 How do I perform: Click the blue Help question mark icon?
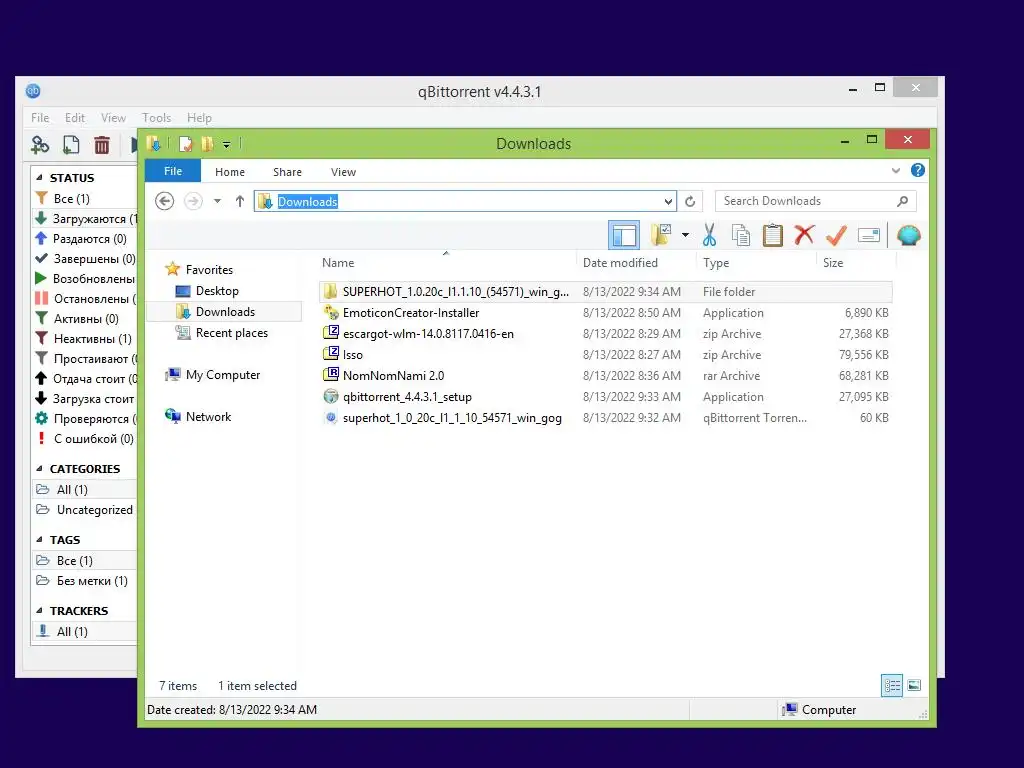point(918,170)
